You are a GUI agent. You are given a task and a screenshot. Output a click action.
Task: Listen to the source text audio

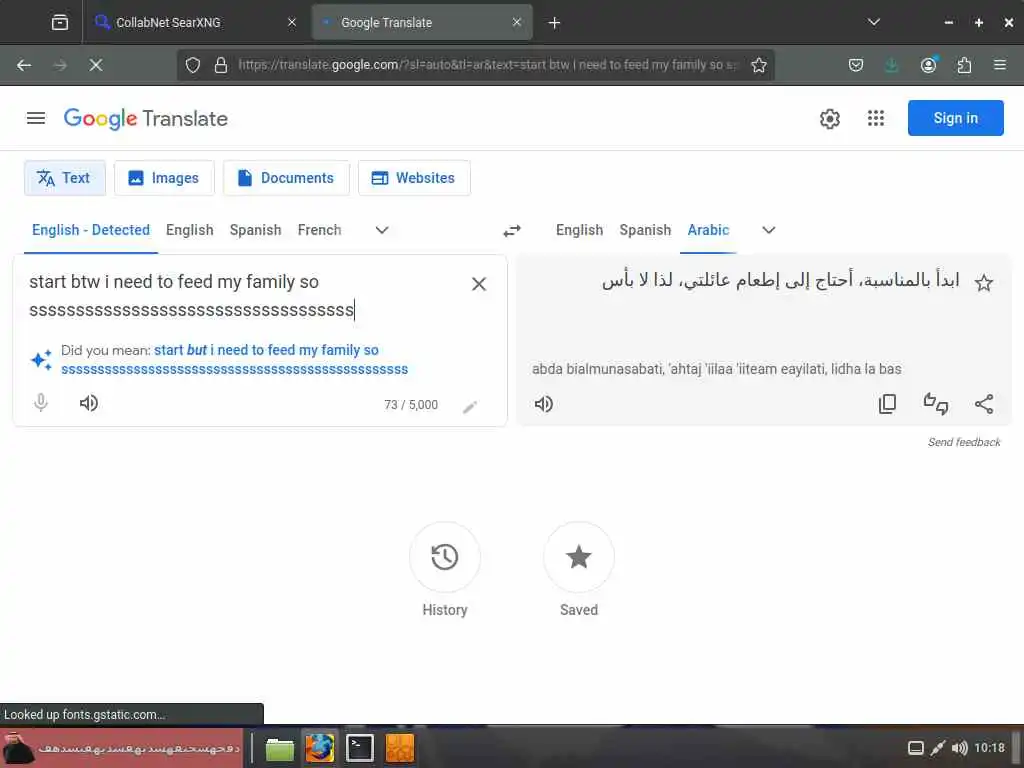coord(88,403)
